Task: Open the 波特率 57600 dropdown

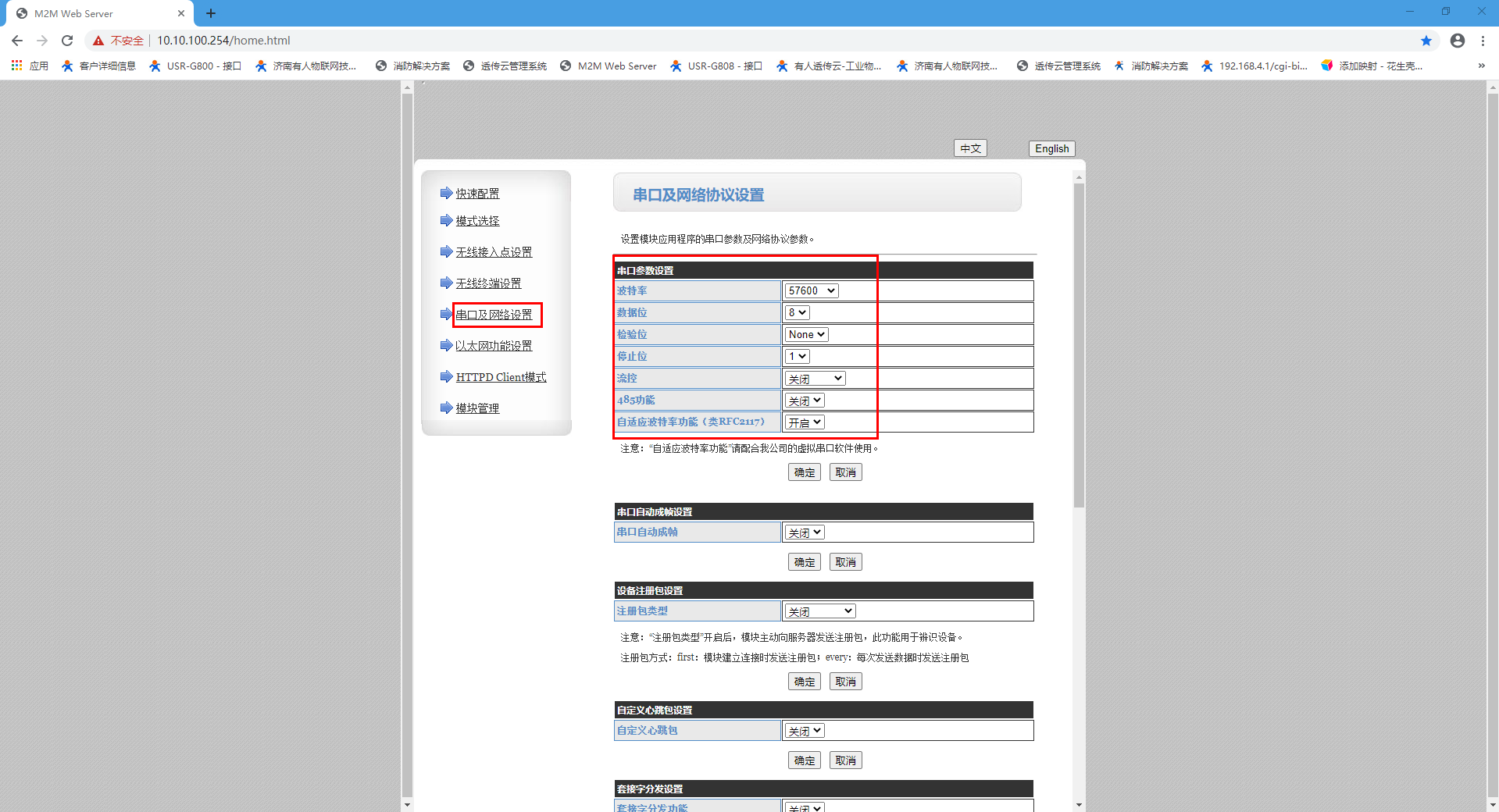Action: click(x=811, y=290)
